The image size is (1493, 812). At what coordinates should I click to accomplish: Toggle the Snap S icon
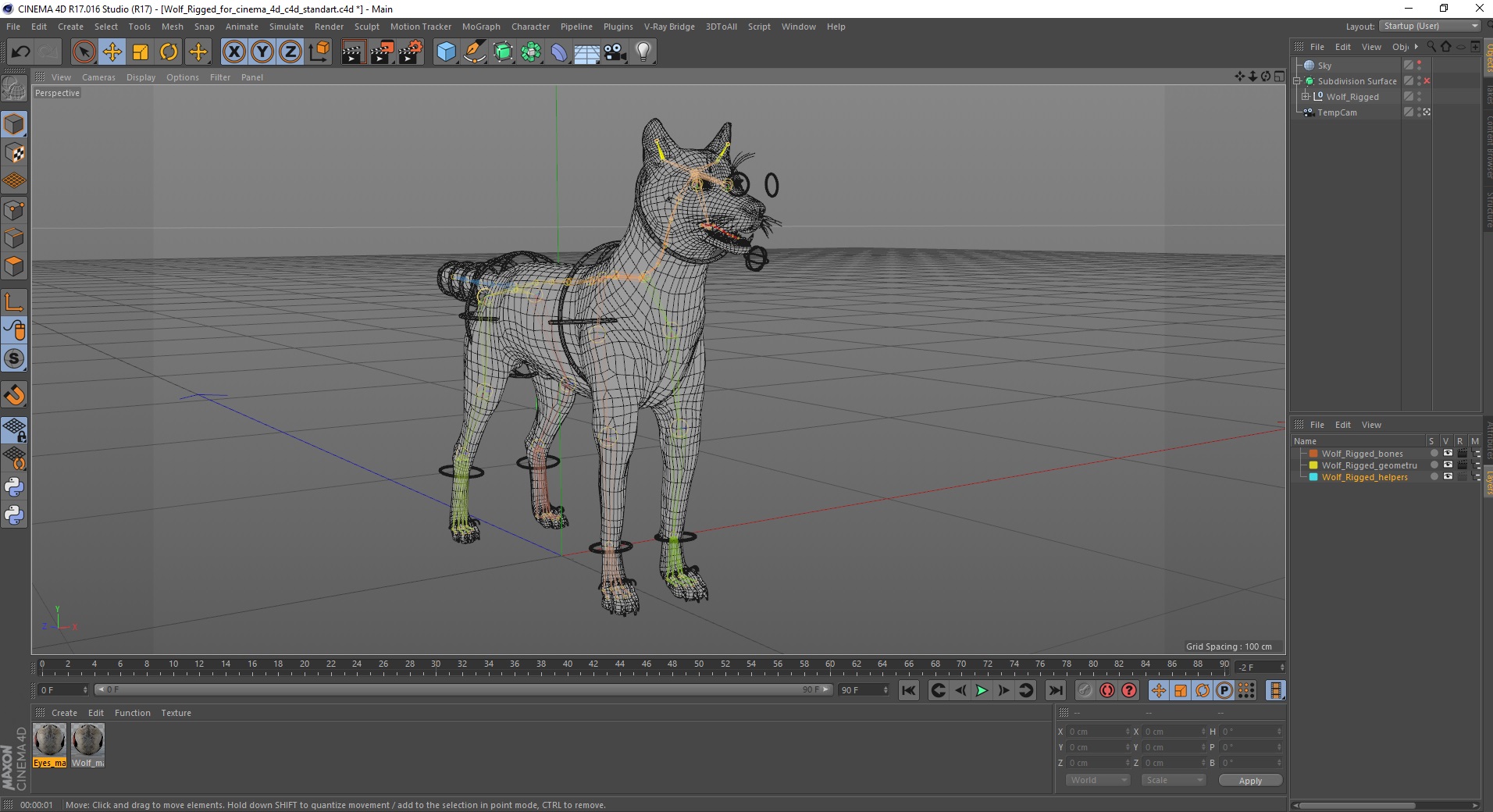(x=14, y=359)
